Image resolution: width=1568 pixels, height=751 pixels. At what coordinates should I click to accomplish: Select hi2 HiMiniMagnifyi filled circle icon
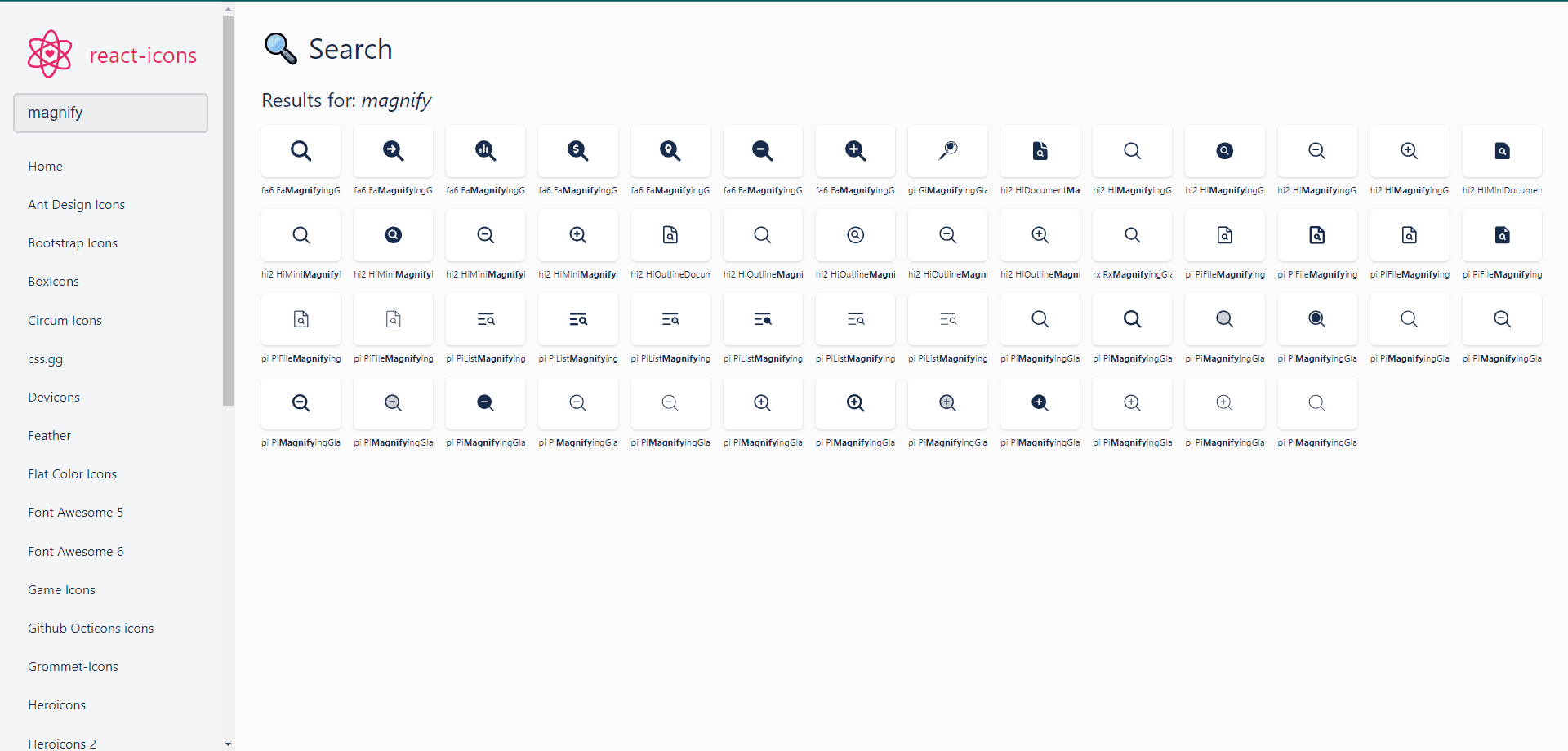[x=393, y=235]
